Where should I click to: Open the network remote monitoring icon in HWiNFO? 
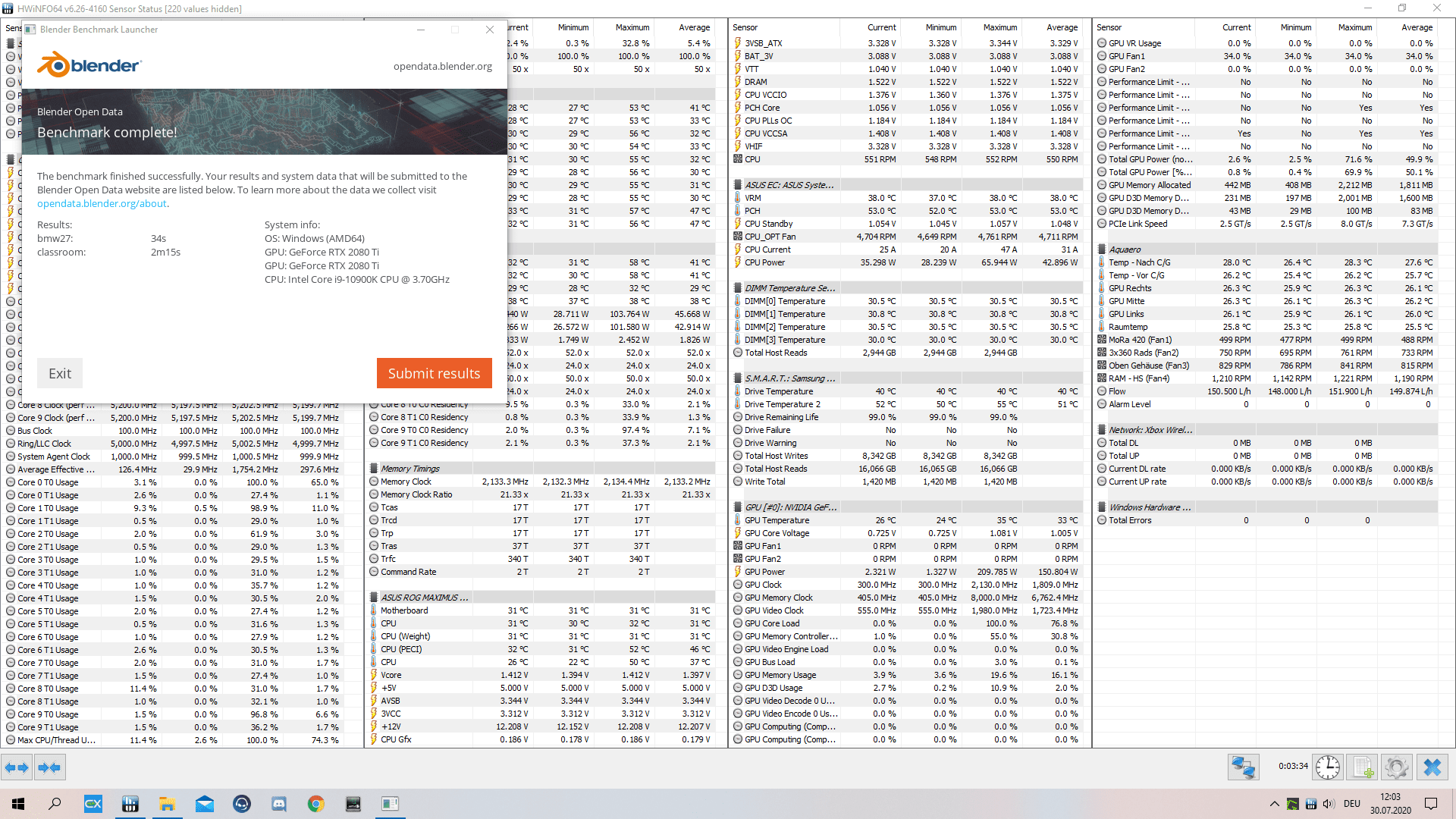pyautogui.click(x=1244, y=767)
